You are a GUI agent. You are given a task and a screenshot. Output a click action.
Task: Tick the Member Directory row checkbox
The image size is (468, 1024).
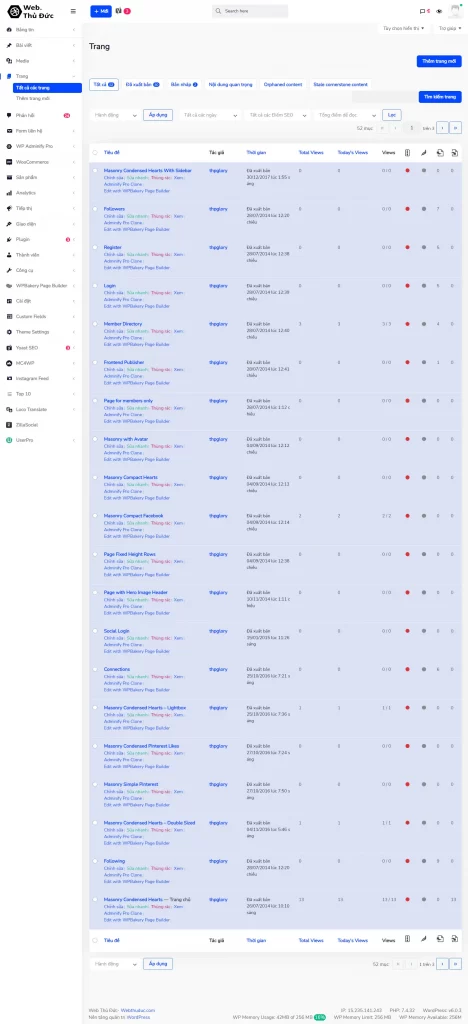pyautogui.click(x=95, y=324)
